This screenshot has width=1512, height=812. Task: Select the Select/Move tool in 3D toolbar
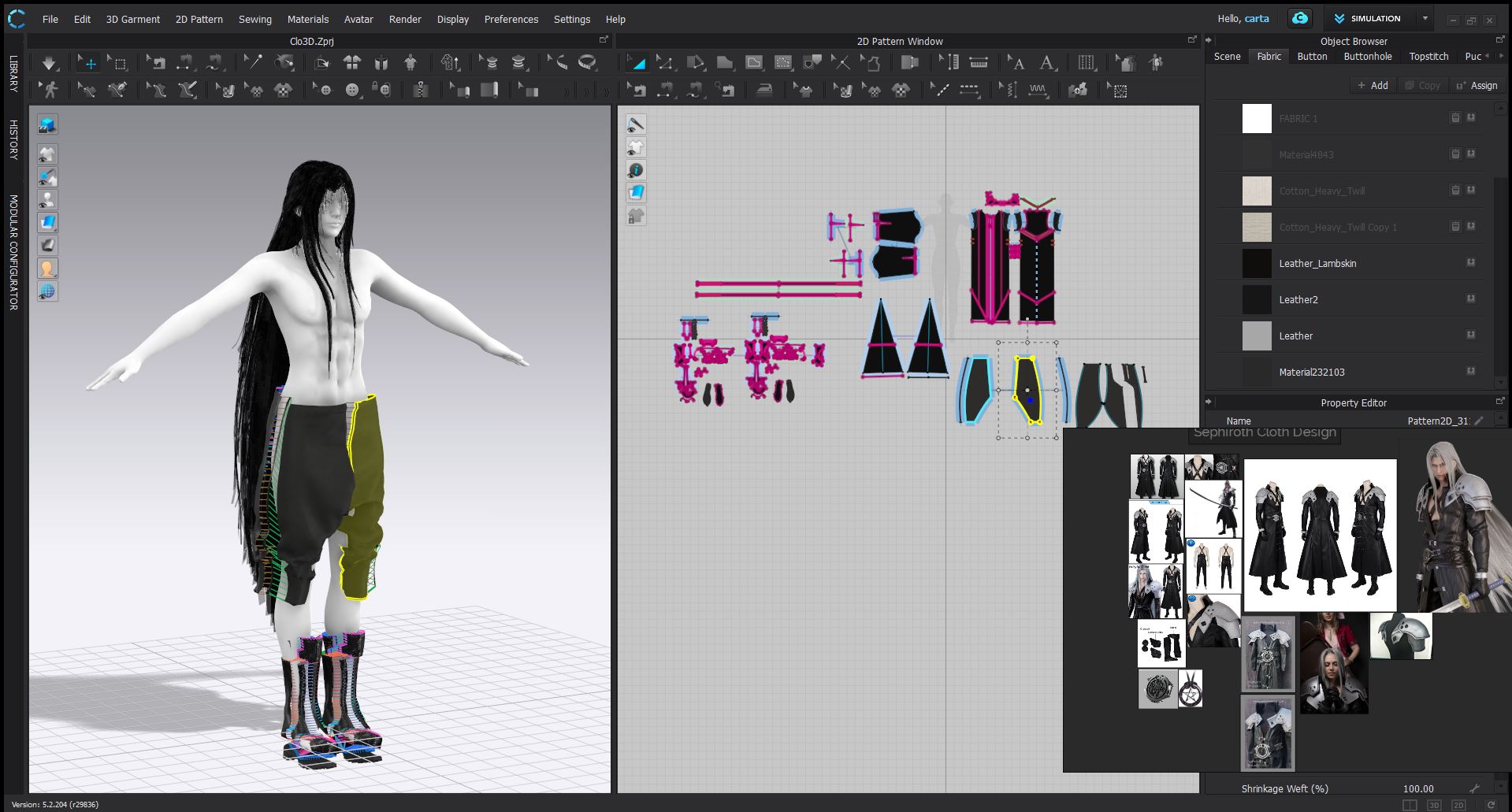point(88,63)
